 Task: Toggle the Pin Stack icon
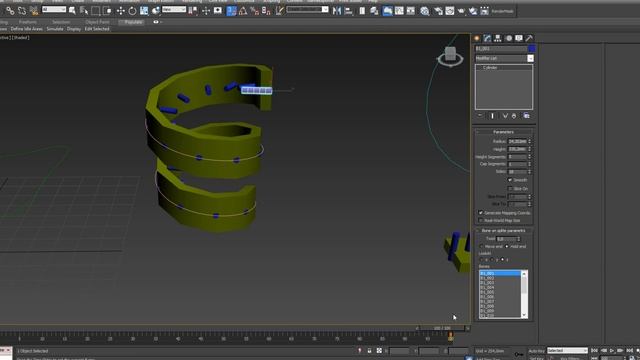tap(480, 116)
